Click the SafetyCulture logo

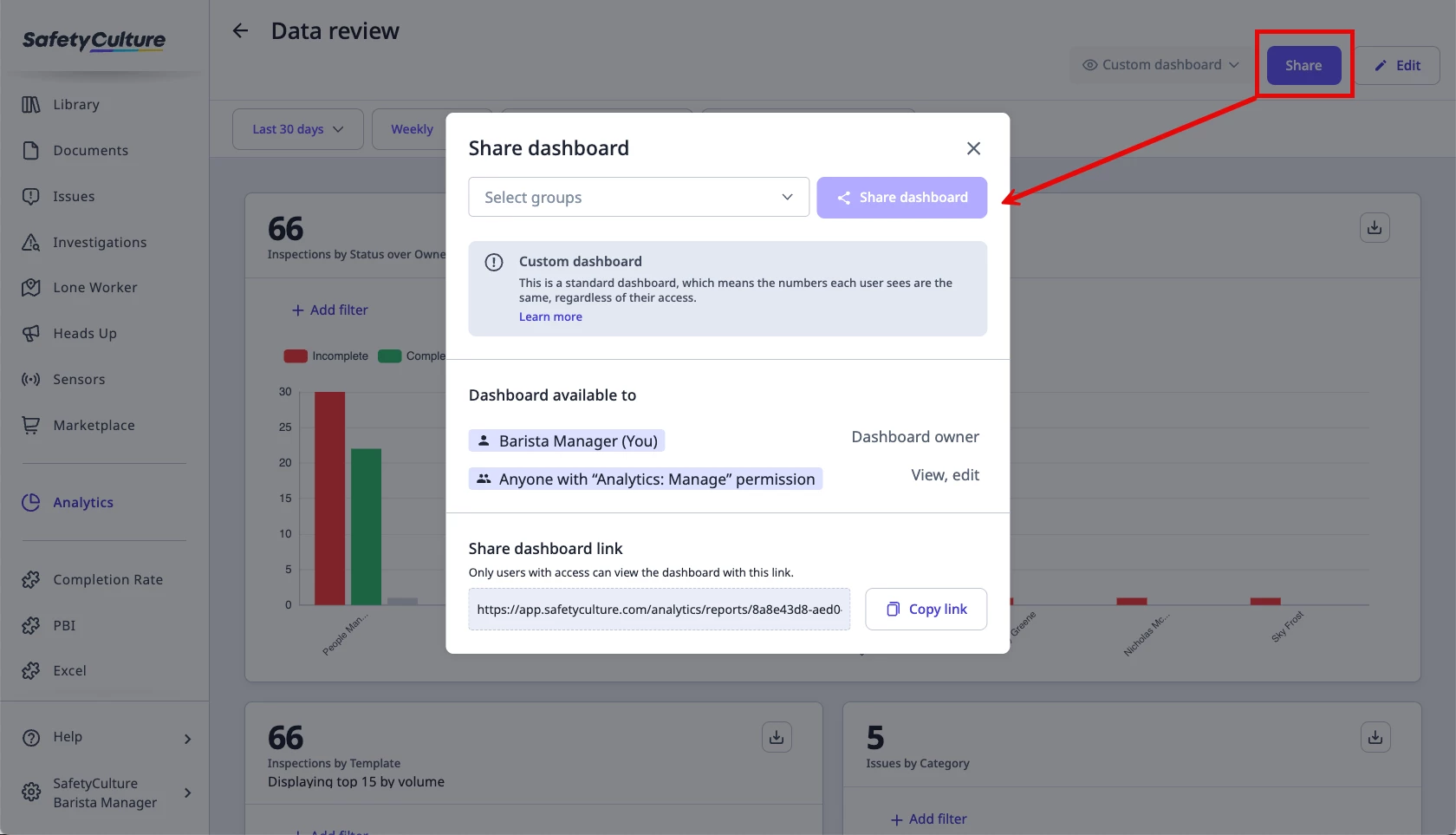point(94,40)
